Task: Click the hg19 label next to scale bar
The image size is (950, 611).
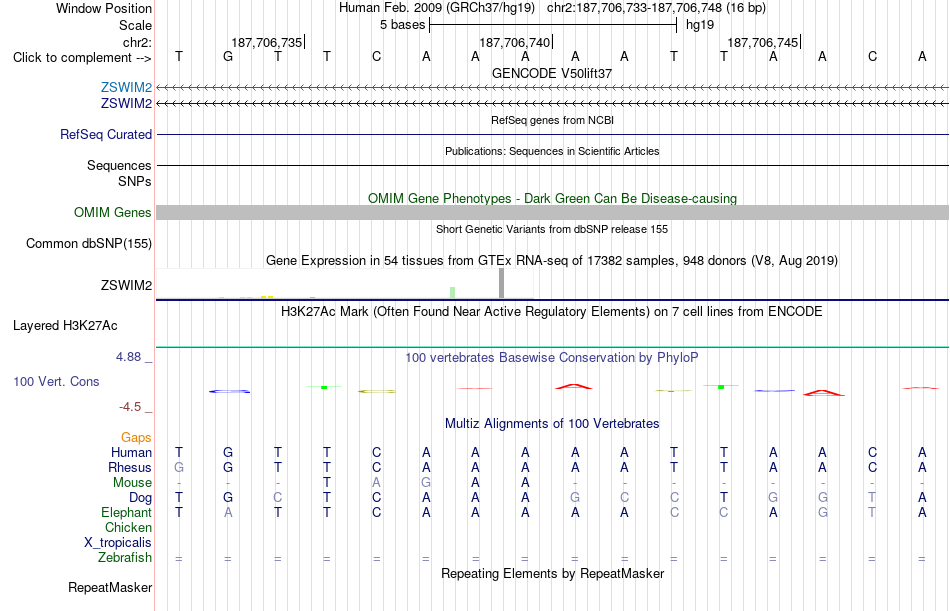Action: pyautogui.click(x=700, y=25)
